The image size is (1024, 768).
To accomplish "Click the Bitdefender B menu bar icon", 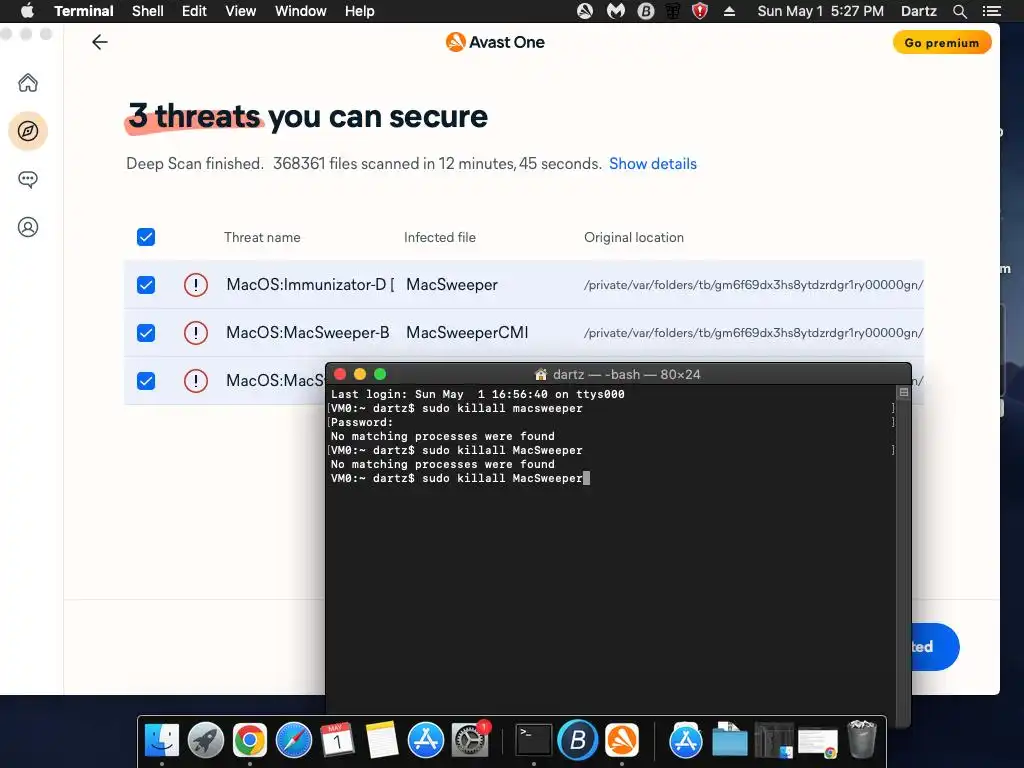I will click(x=645, y=11).
